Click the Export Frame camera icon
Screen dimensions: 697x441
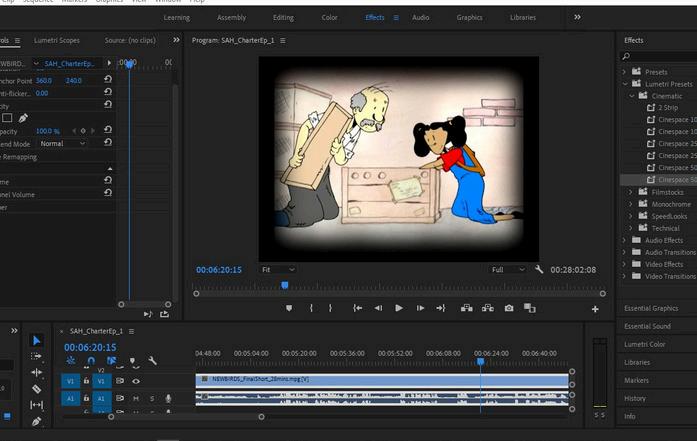tap(509, 308)
